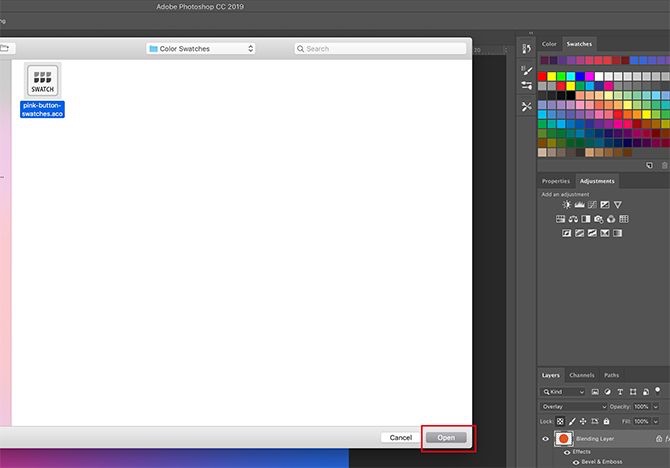Click the lock all padlock icon
The height and width of the screenshot is (468, 670).
604,421
